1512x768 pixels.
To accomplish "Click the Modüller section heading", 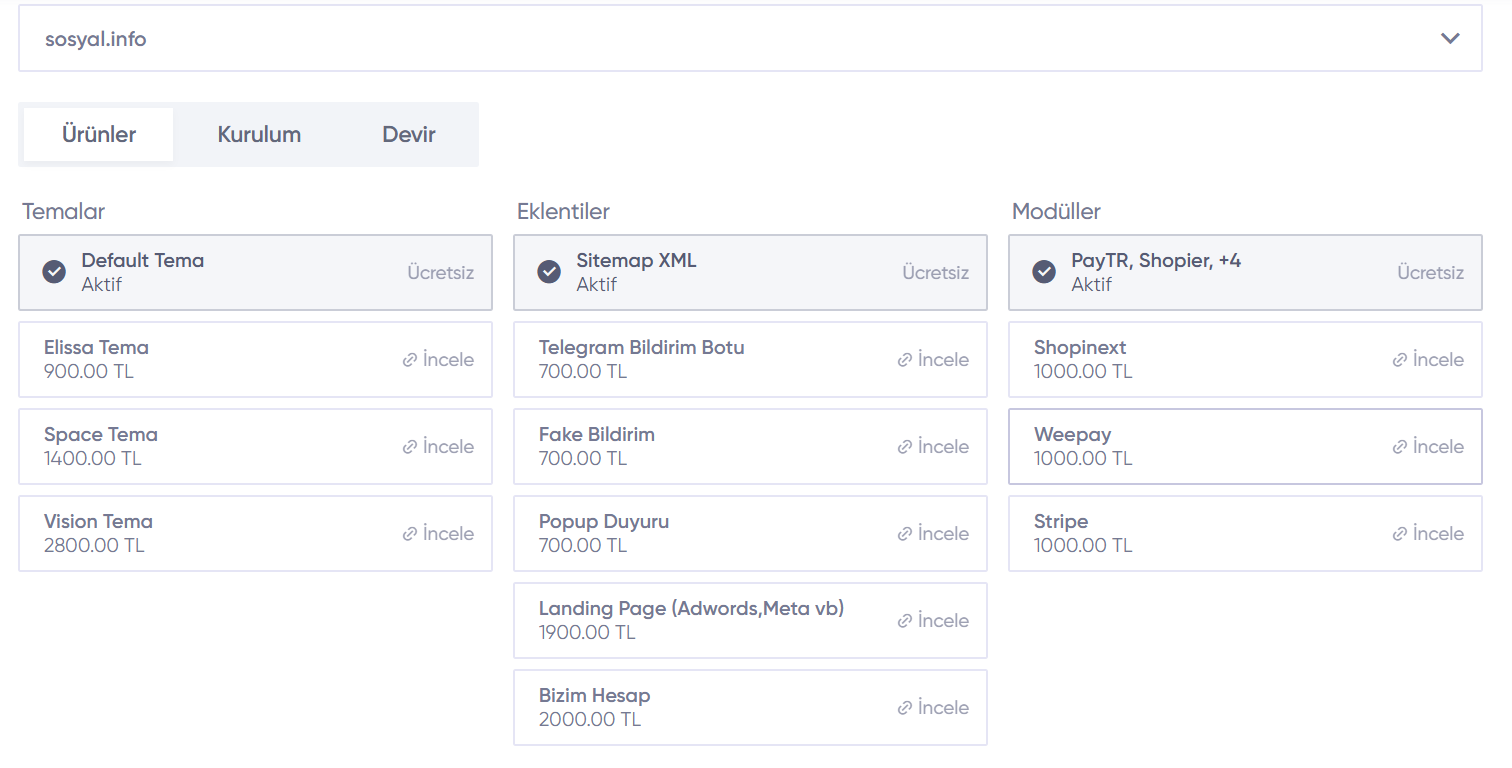I will point(1056,212).
